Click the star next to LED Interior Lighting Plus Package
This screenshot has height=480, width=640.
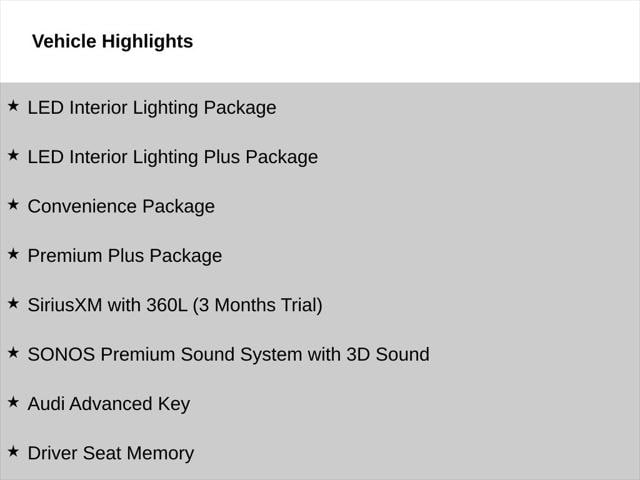(13, 155)
